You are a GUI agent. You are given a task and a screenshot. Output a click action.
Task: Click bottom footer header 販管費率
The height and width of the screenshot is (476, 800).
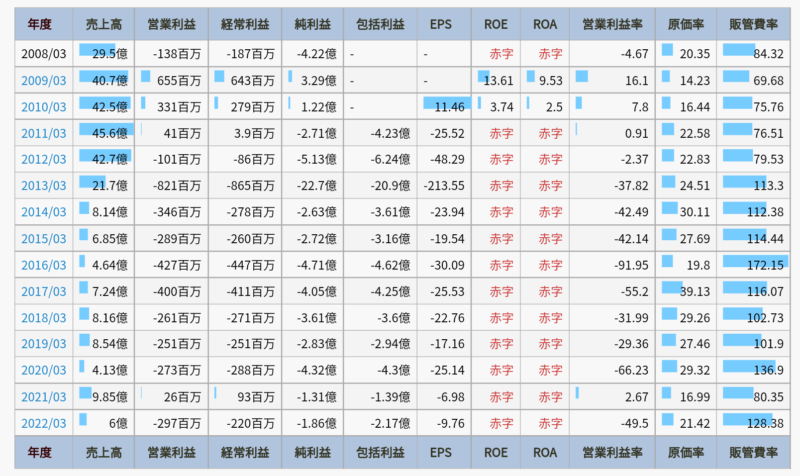point(754,453)
